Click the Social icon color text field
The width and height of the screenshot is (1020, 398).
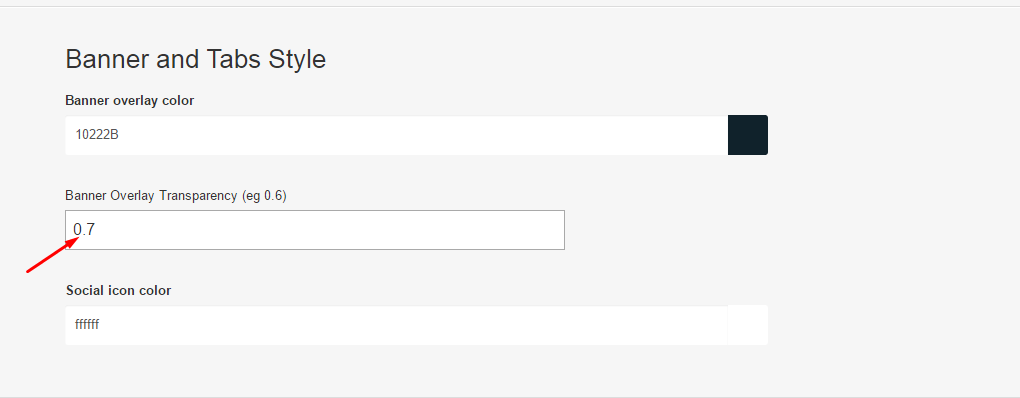coord(396,325)
